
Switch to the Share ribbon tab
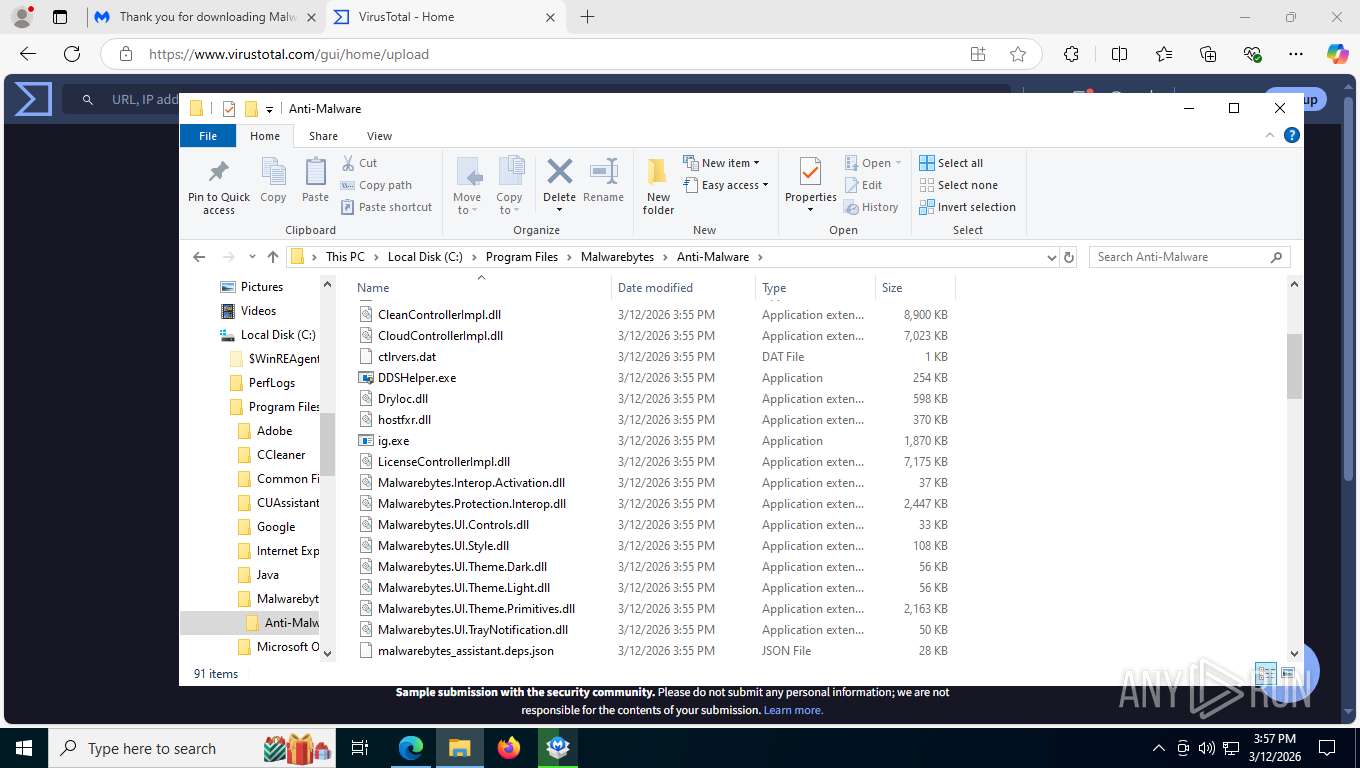pyautogui.click(x=323, y=136)
